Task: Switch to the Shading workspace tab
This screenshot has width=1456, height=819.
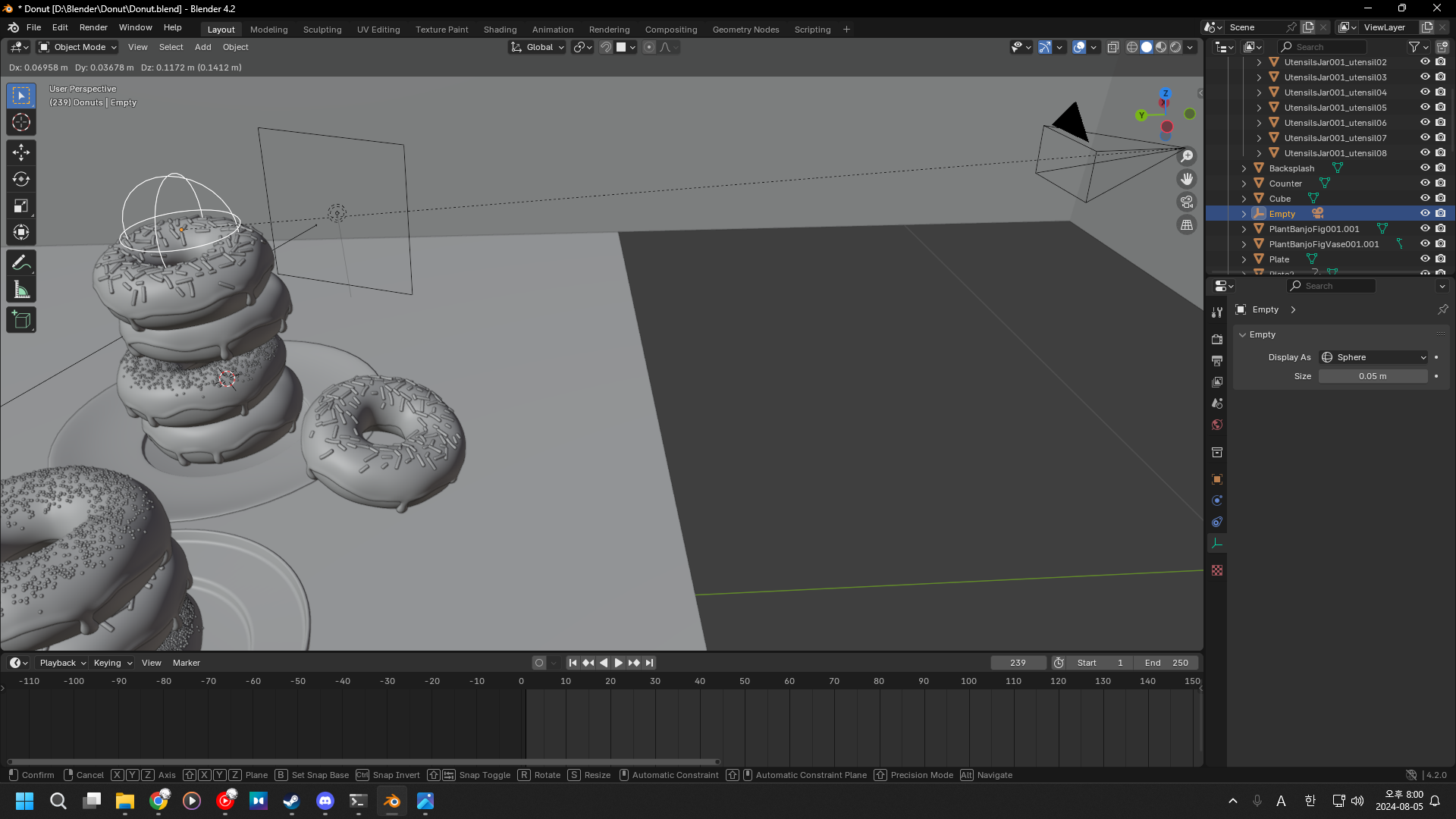Action: coord(500,30)
